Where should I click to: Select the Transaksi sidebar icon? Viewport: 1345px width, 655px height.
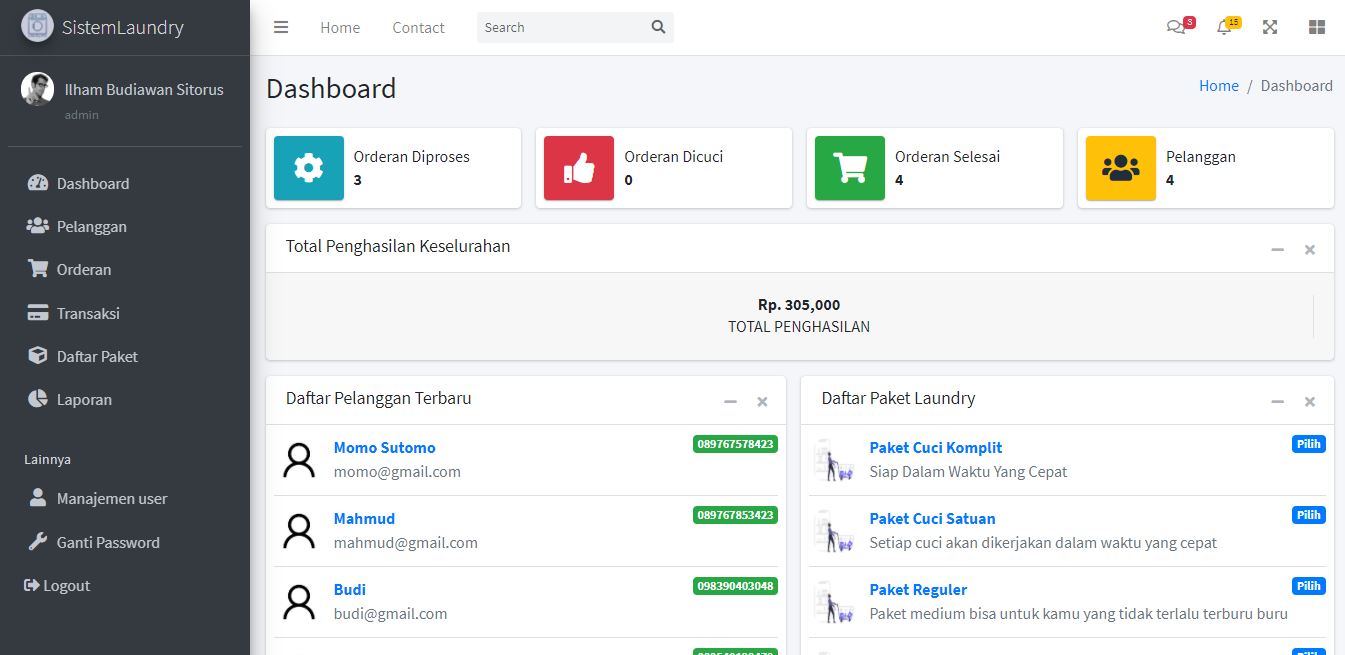click(x=38, y=312)
